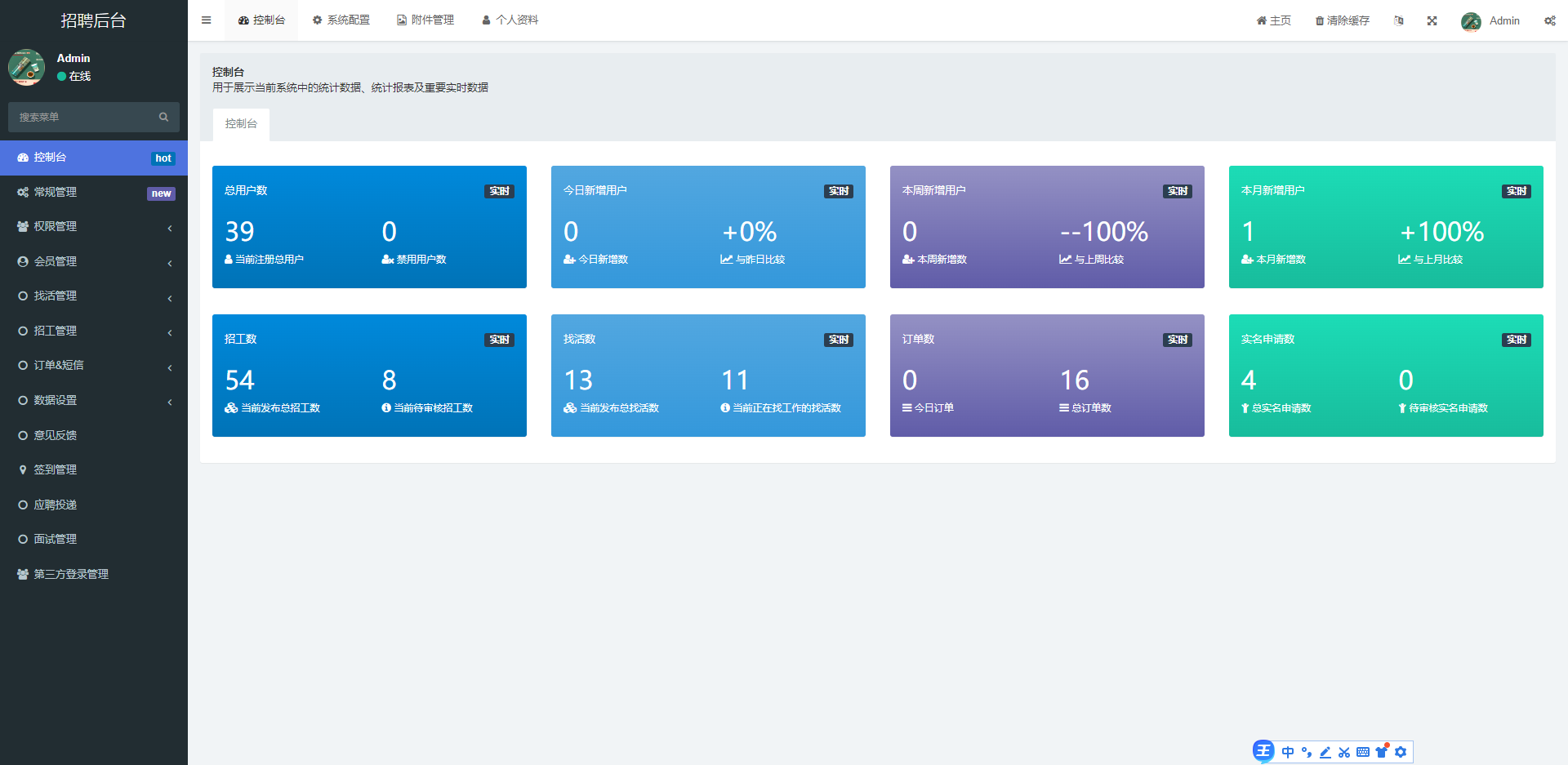Click the new badge on 常规管理
The height and width of the screenshot is (765, 1568).
(161, 193)
